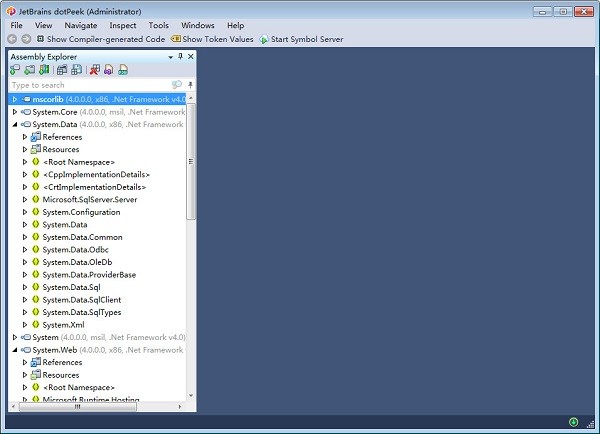Viewport: 600px width, 434px height.
Task: Click the scroll down arrow in Assembly Explorer
Action: (191, 396)
